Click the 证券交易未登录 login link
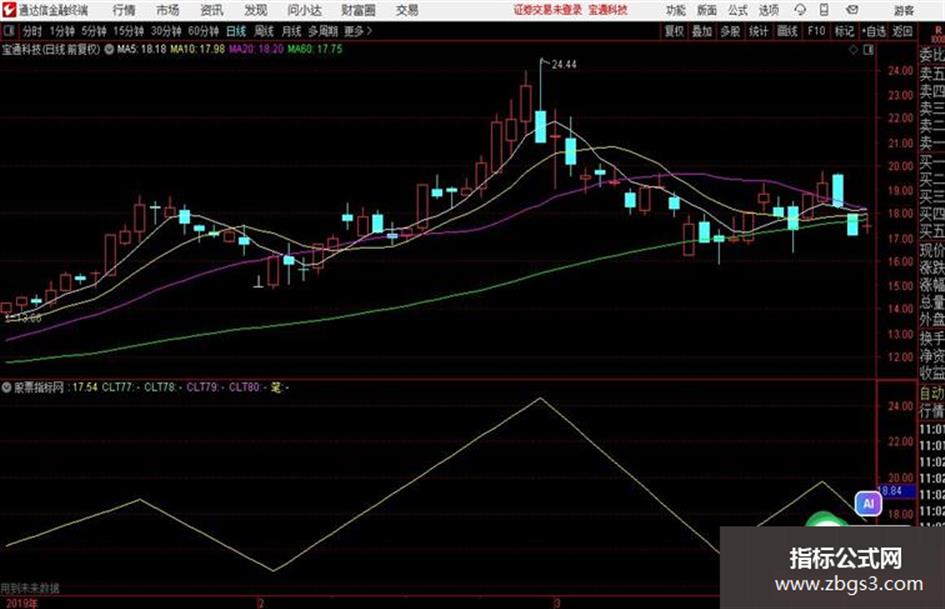The width and height of the screenshot is (945, 609). [x=548, y=10]
